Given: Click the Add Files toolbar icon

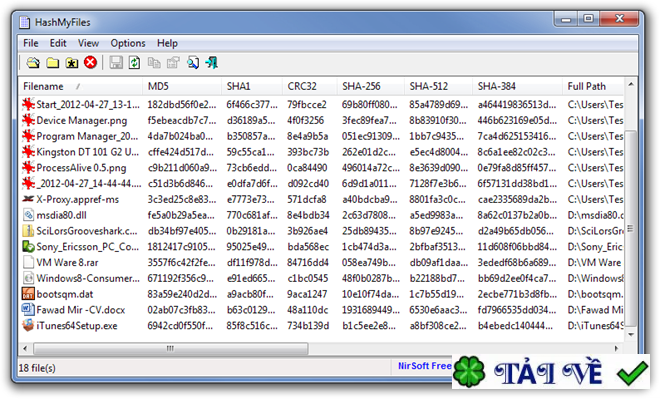Looking at the screenshot, I should [33, 63].
